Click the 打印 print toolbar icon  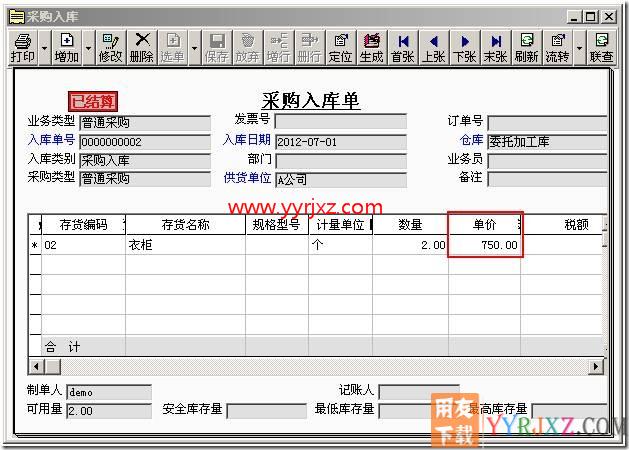23,48
